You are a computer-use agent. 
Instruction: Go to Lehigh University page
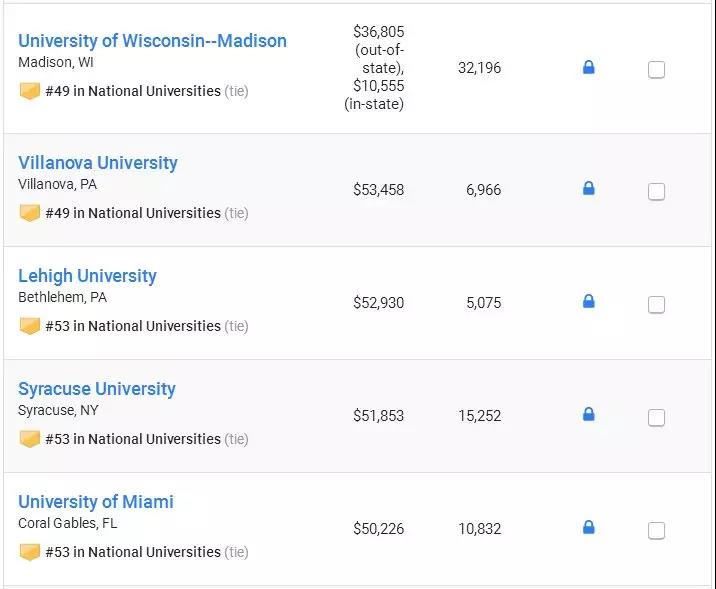tap(87, 276)
